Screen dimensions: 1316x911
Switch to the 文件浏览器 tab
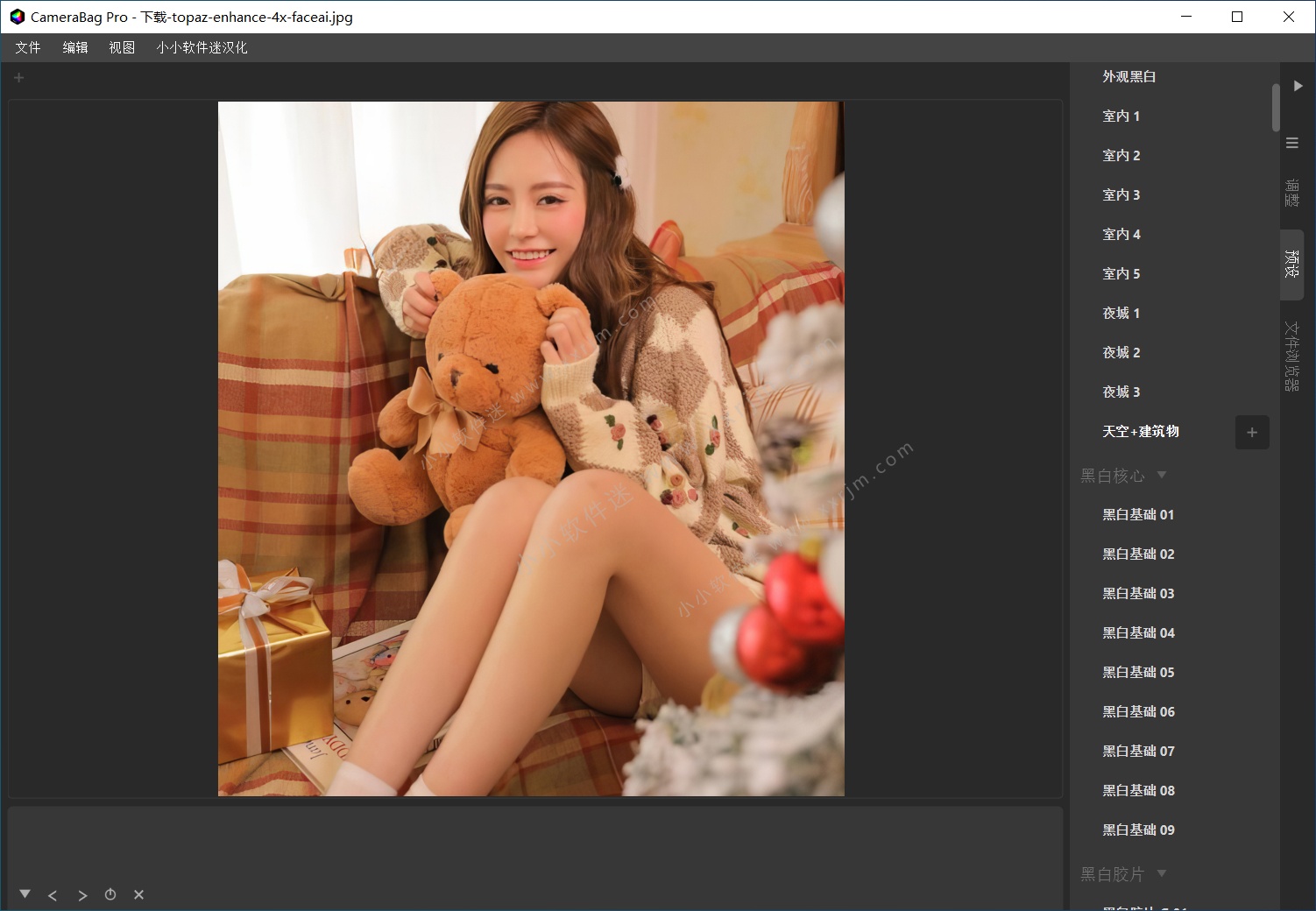1291,355
